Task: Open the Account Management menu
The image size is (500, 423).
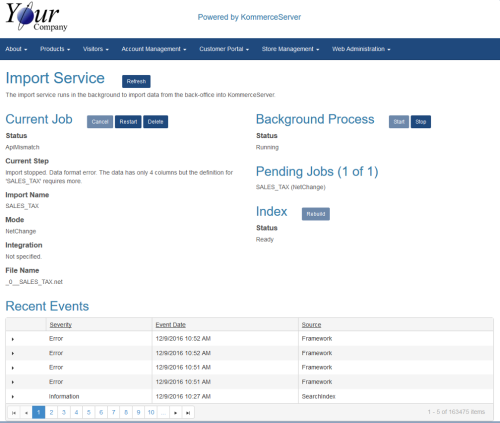Action: click(154, 49)
